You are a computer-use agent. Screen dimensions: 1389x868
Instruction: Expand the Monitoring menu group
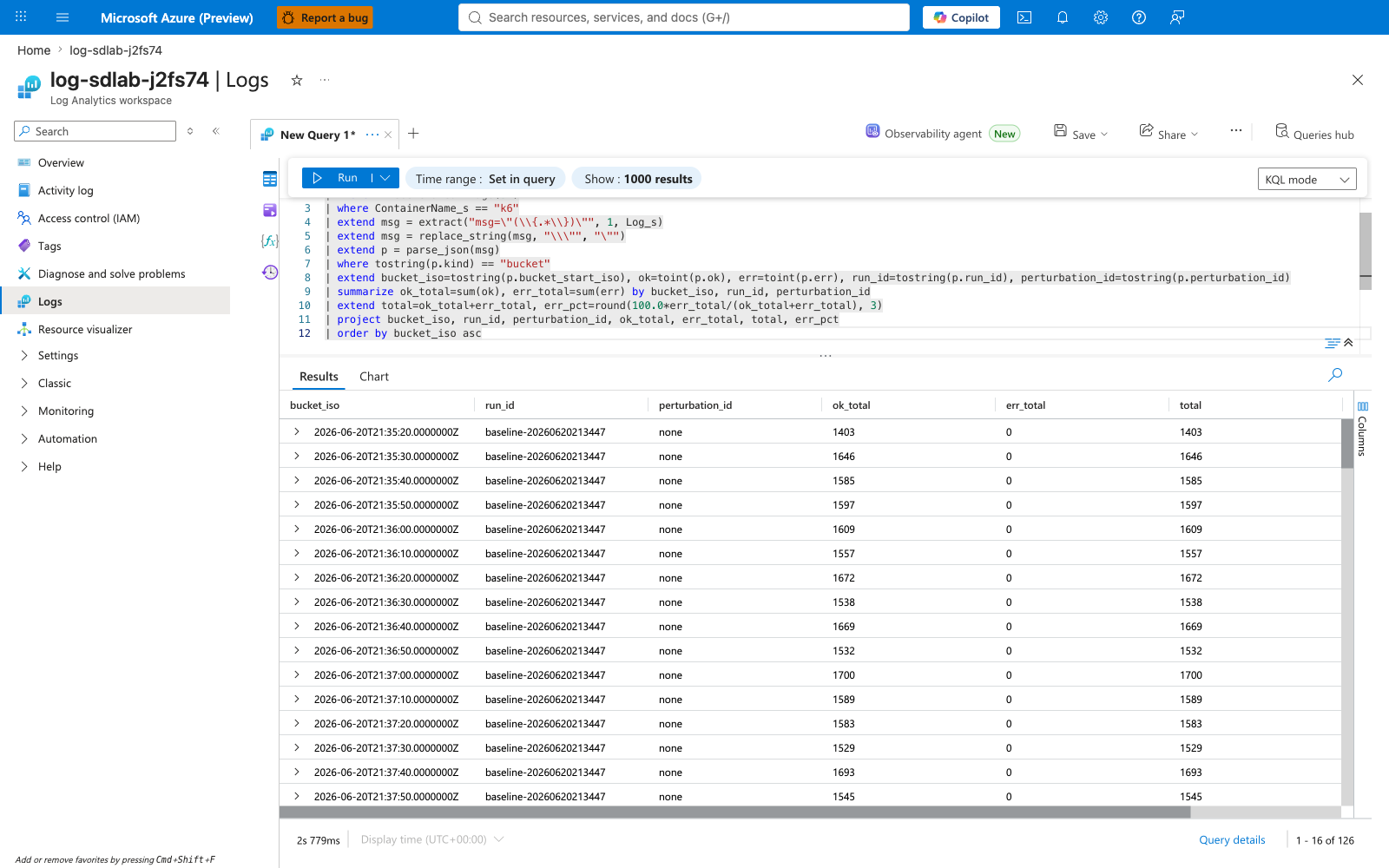click(x=24, y=411)
